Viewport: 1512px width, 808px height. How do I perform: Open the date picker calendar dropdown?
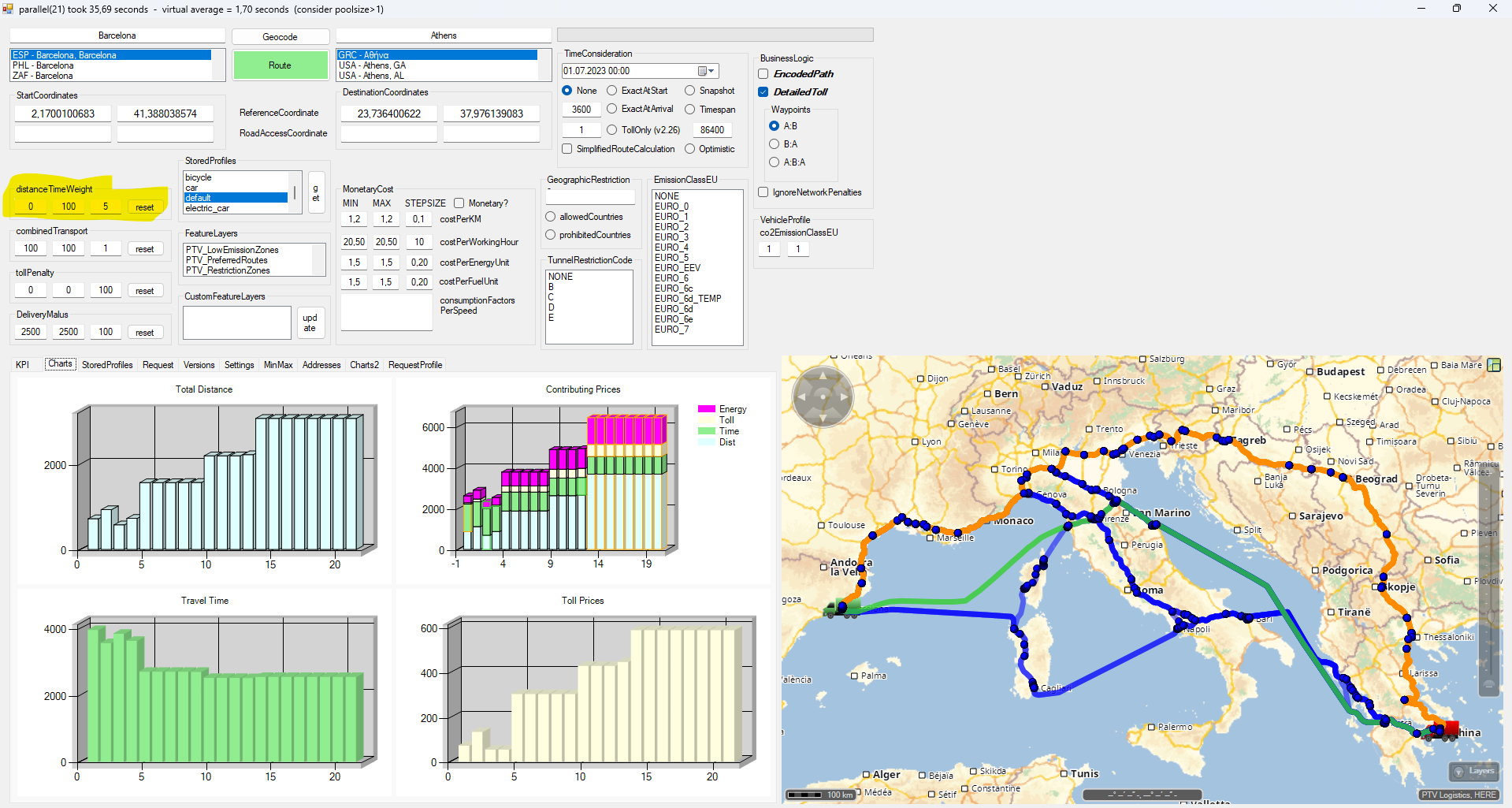(706, 71)
